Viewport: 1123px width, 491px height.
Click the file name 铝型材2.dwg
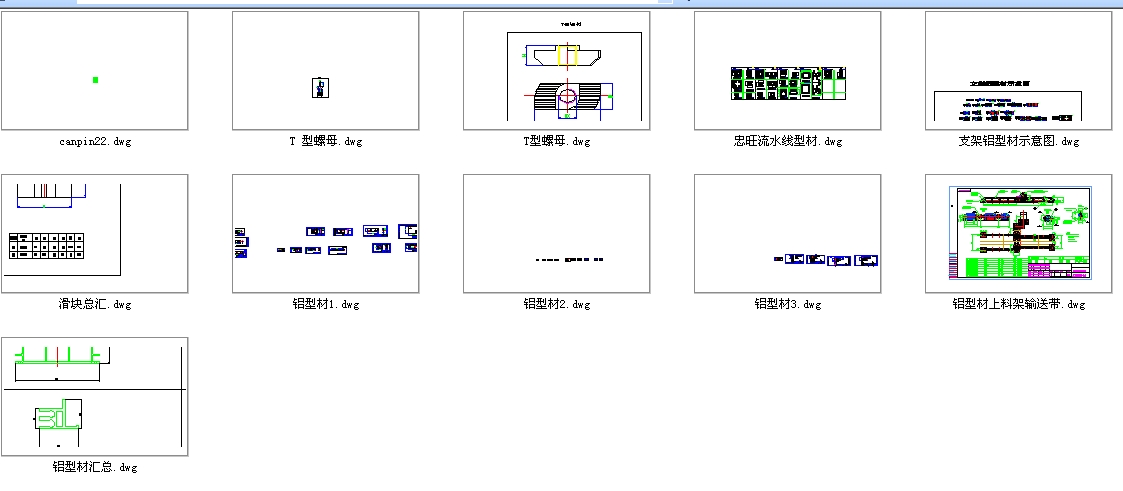pyautogui.click(x=556, y=304)
